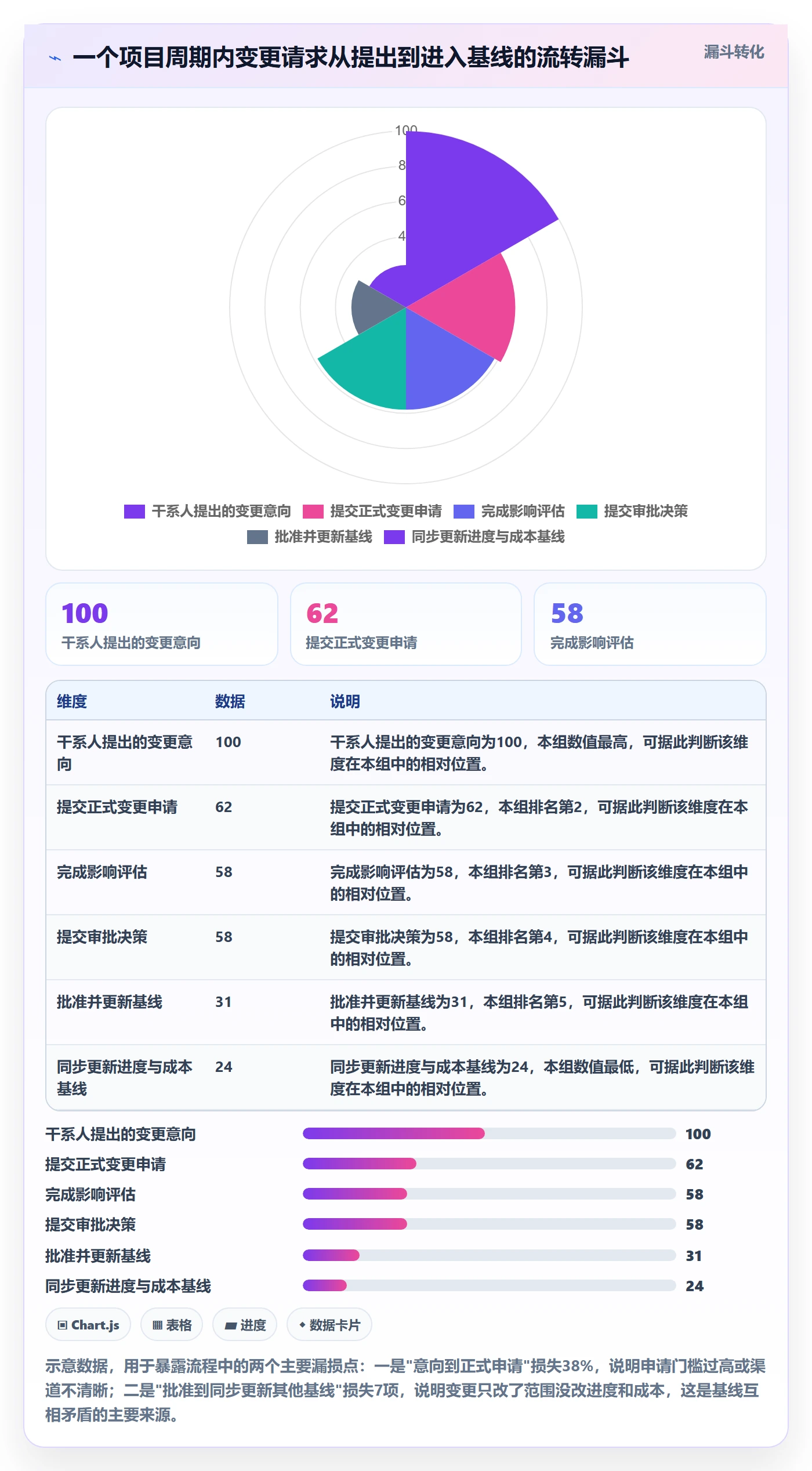Select the Chart.js tag
Viewport: 812px width, 1471px height.
[88, 1325]
